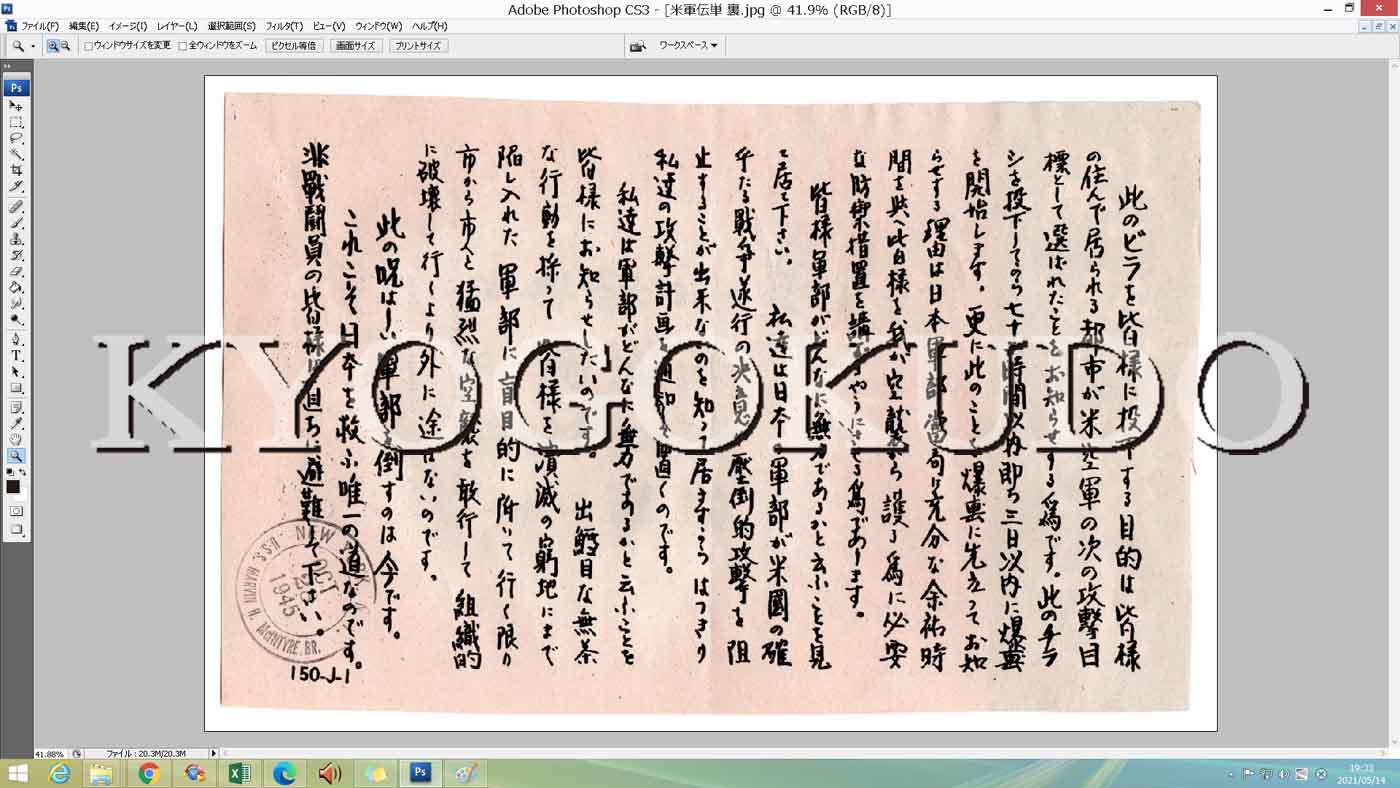The width and height of the screenshot is (1400, 788).
Task: Open Adobe Bridge from the options bar
Action: (637, 46)
